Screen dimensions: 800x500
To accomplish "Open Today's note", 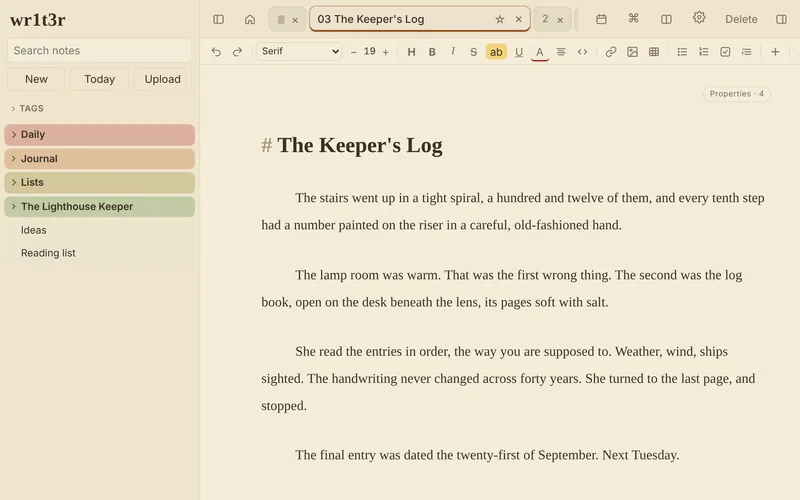I will click(x=99, y=79).
